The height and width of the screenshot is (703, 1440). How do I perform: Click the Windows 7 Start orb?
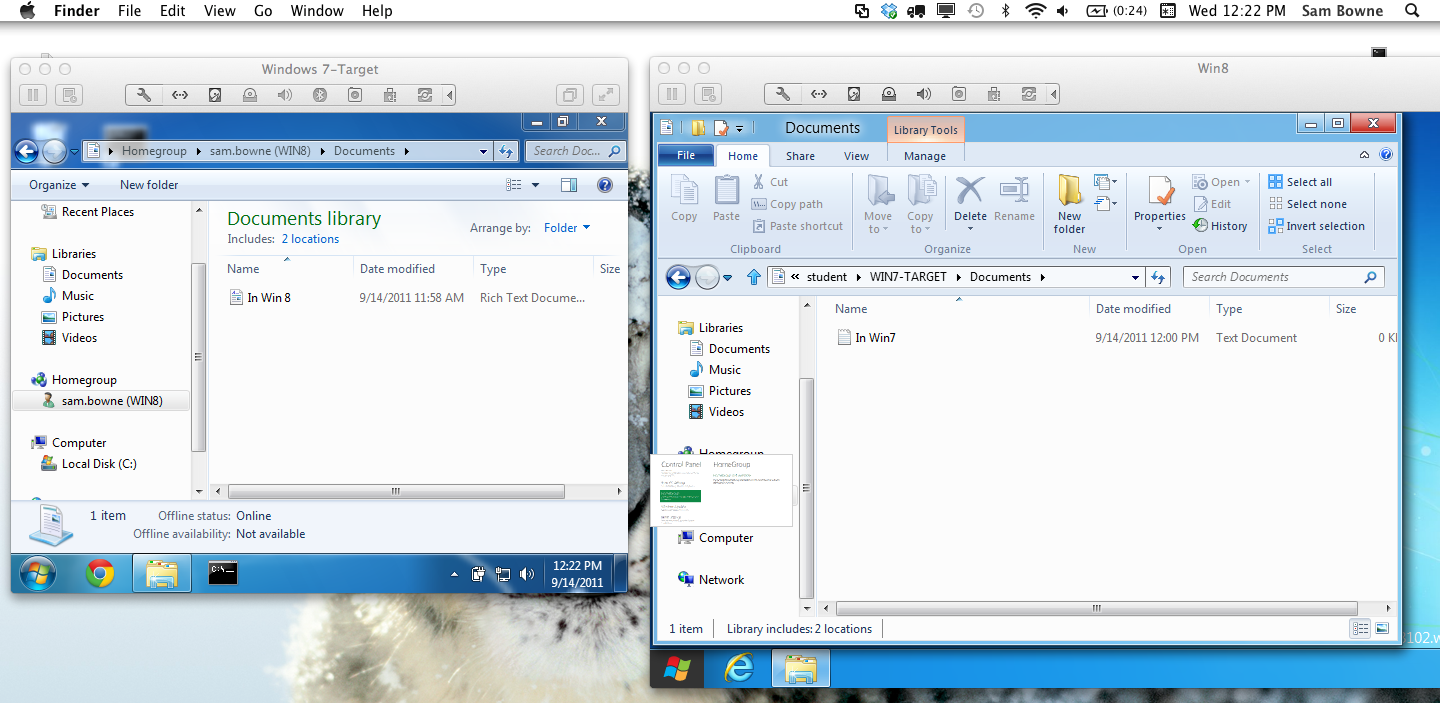(37, 573)
